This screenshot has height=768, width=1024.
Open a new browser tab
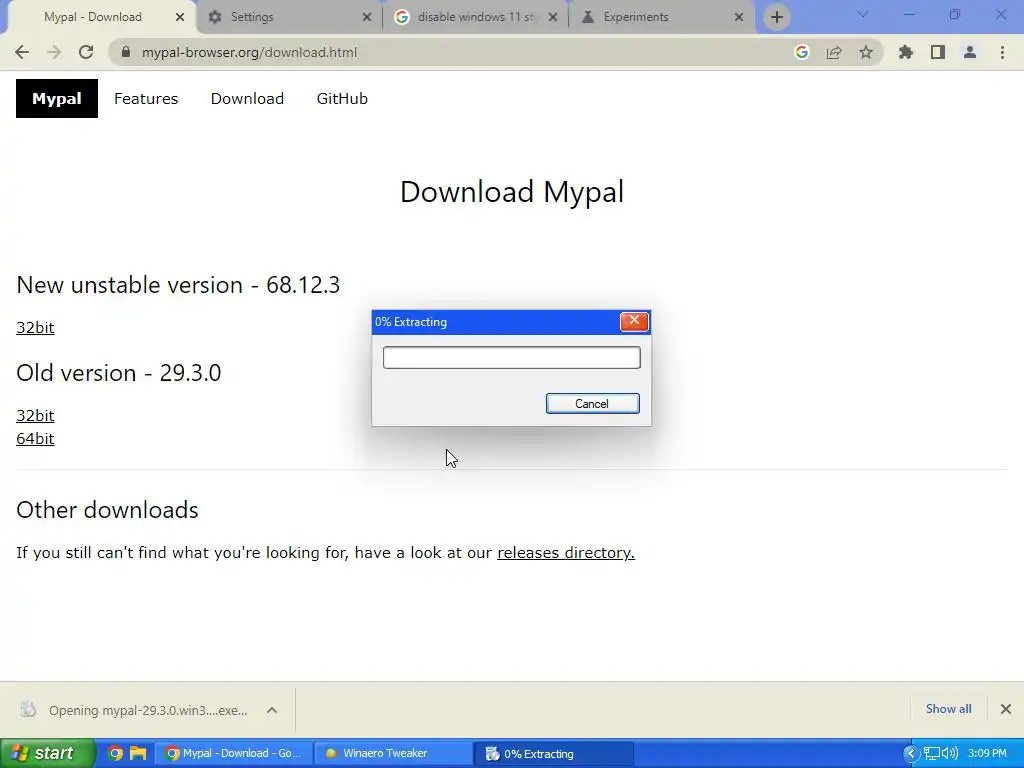tap(776, 17)
